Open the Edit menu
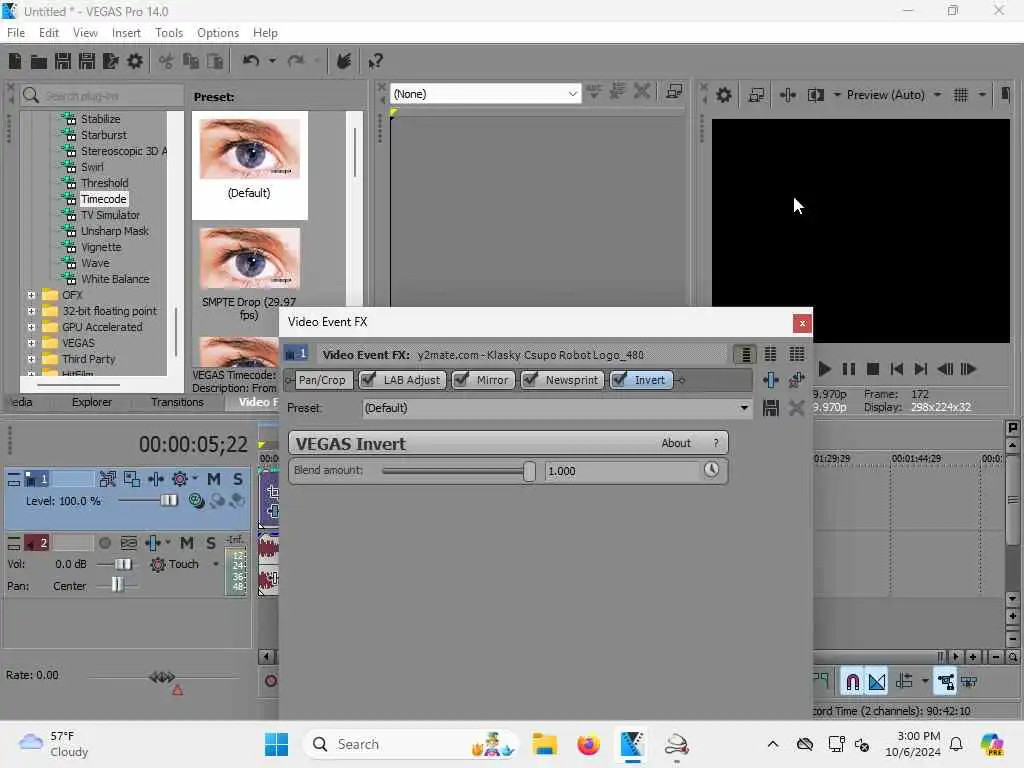1024x768 pixels. click(48, 33)
